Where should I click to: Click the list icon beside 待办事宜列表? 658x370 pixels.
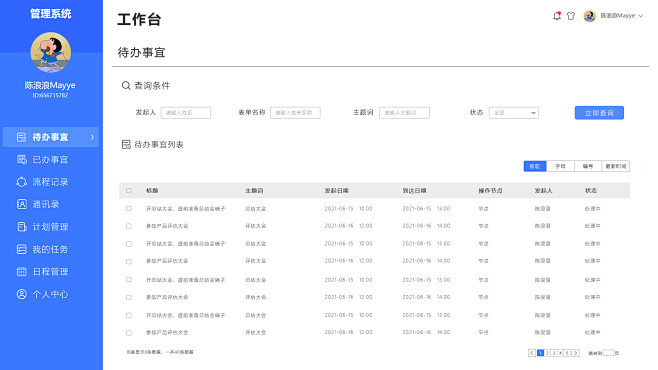126,145
